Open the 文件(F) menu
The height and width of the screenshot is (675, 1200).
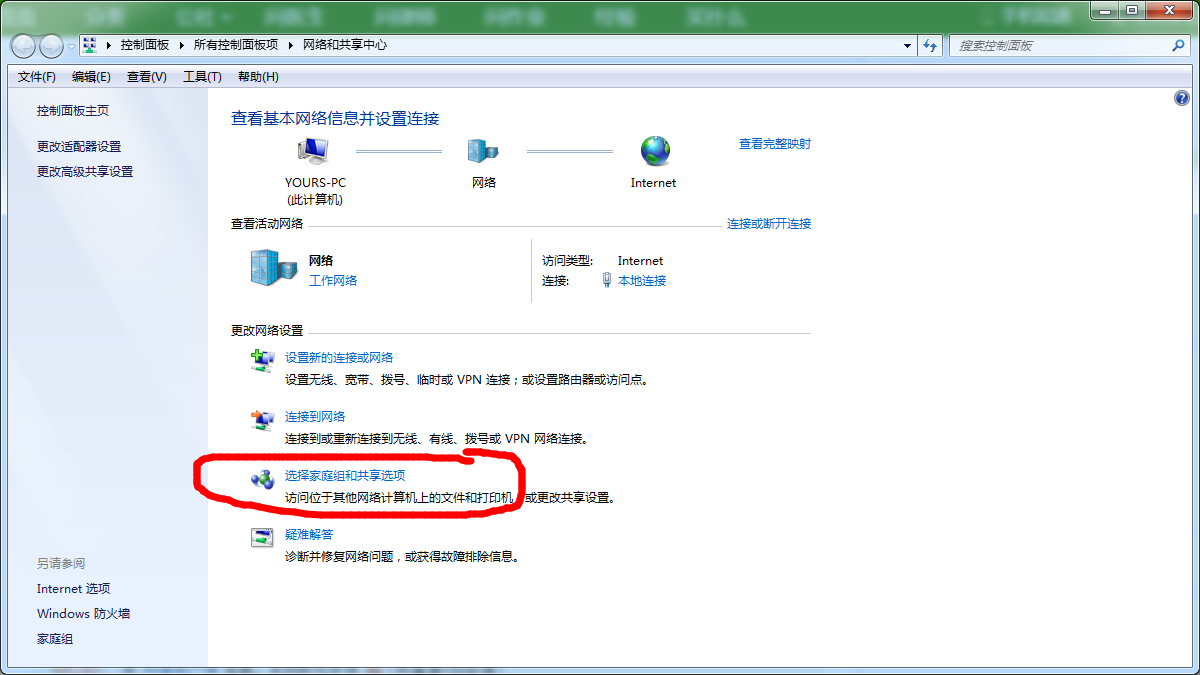pyautogui.click(x=37, y=77)
